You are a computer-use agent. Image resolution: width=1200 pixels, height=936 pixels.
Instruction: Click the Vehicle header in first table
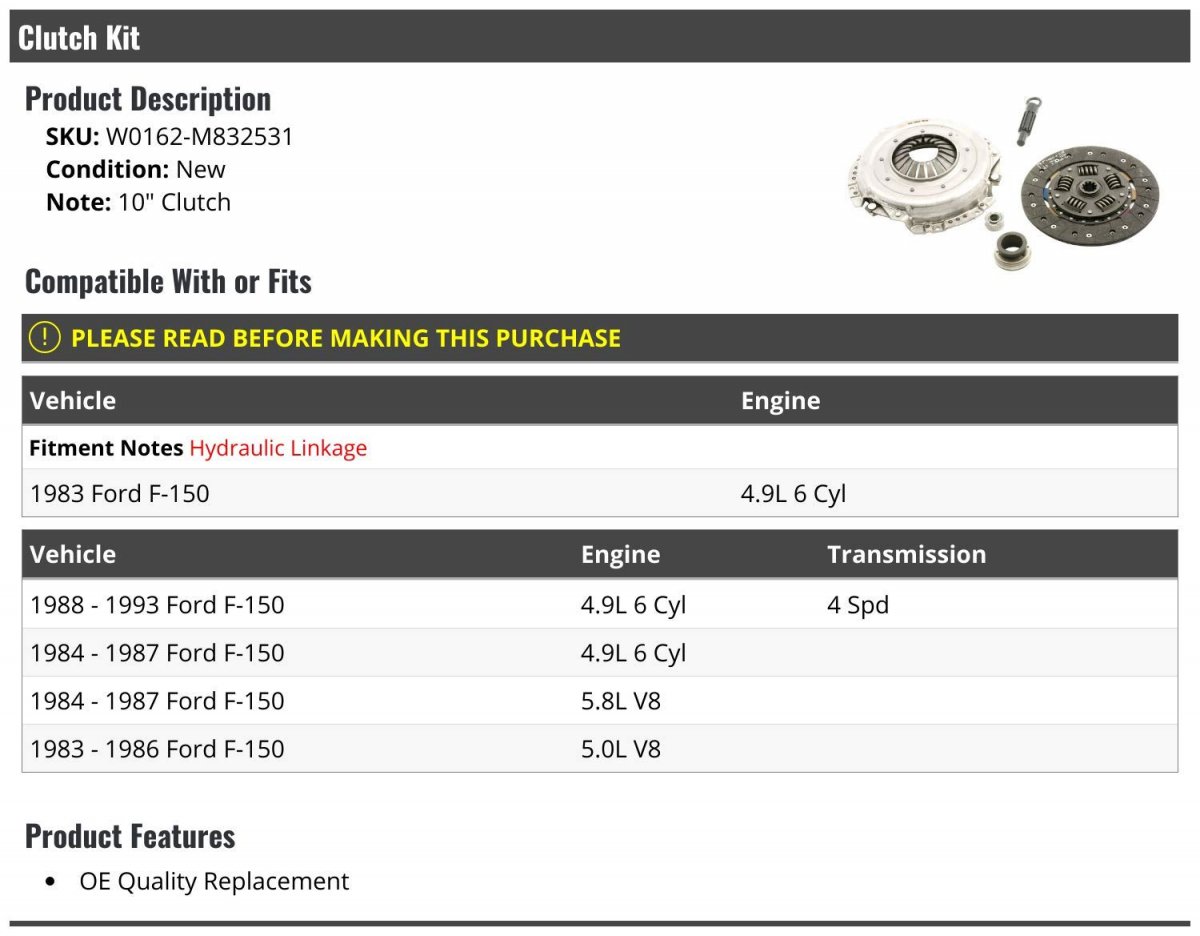[73, 400]
